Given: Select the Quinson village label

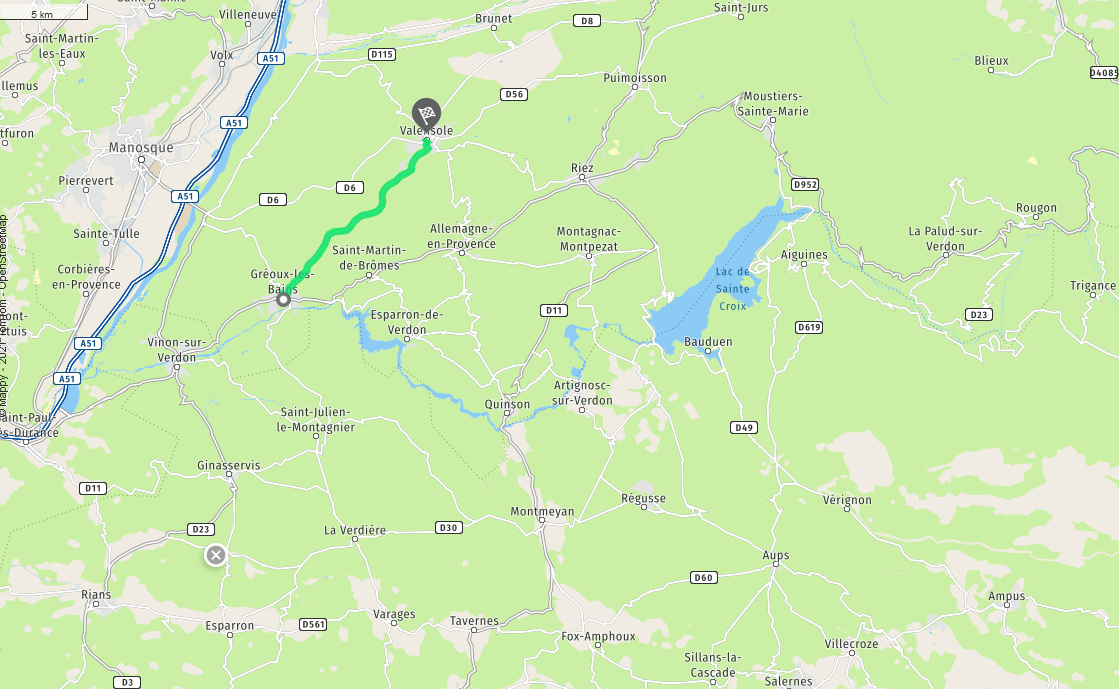Looking at the screenshot, I should (x=507, y=404).
